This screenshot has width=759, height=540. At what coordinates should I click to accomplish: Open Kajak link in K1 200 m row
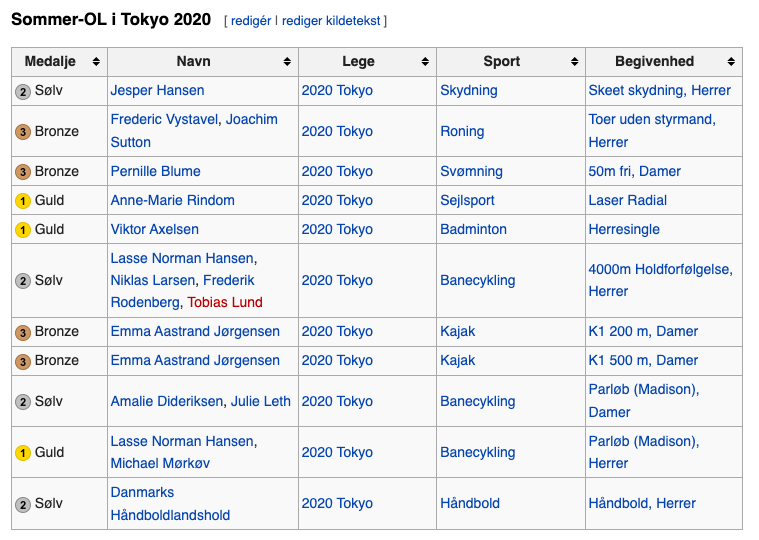[457, 331]
